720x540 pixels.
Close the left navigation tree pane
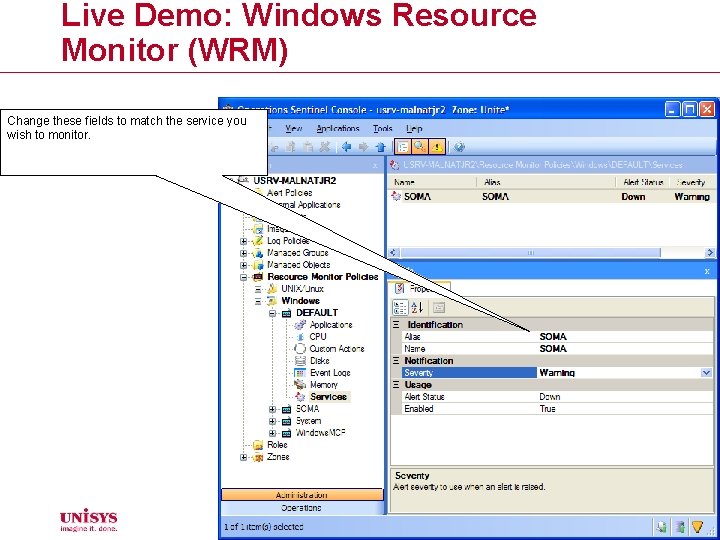(375, 165)
